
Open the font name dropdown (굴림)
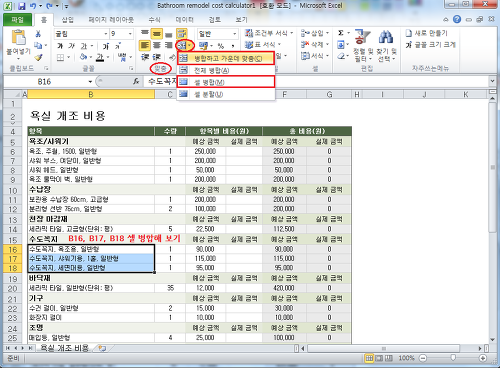coord(106,34)
